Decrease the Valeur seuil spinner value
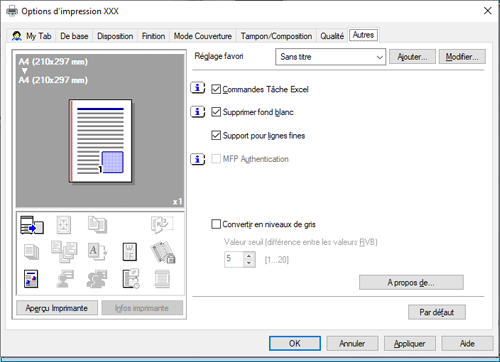This screenshot has width=500, height=362. click(249, 263)
